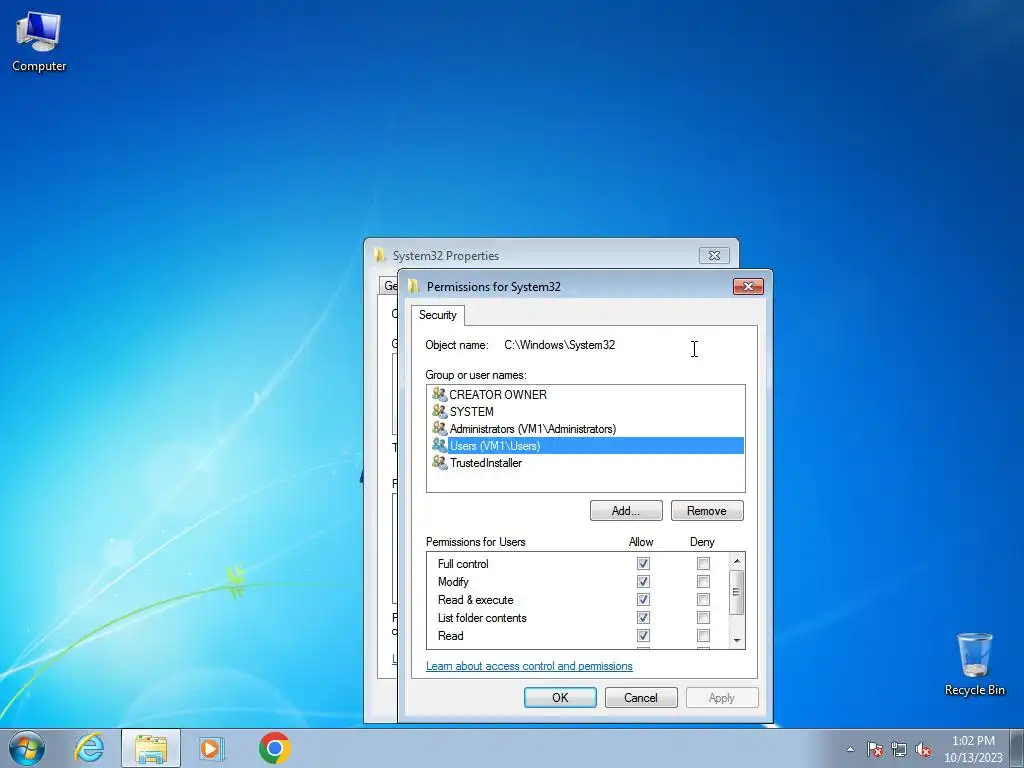Click Cancel in the Permissions dialog
Viewport: 1024px width, 768px height.
pos(641,697)
